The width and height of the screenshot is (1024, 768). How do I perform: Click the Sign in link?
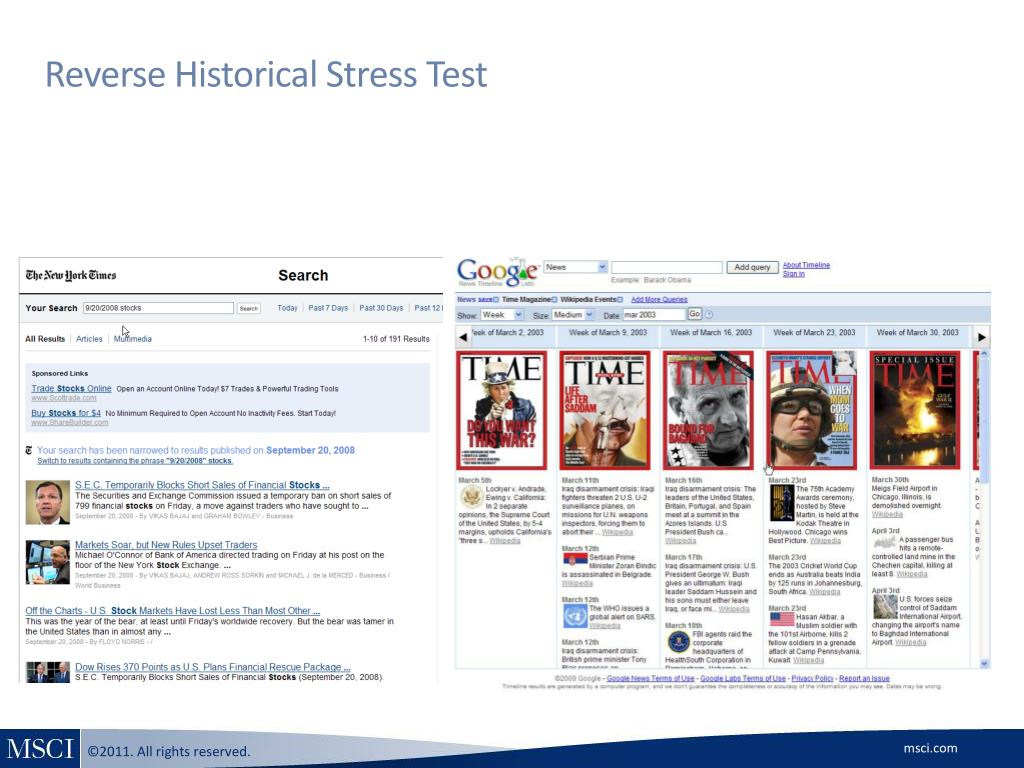click(793, 274)
